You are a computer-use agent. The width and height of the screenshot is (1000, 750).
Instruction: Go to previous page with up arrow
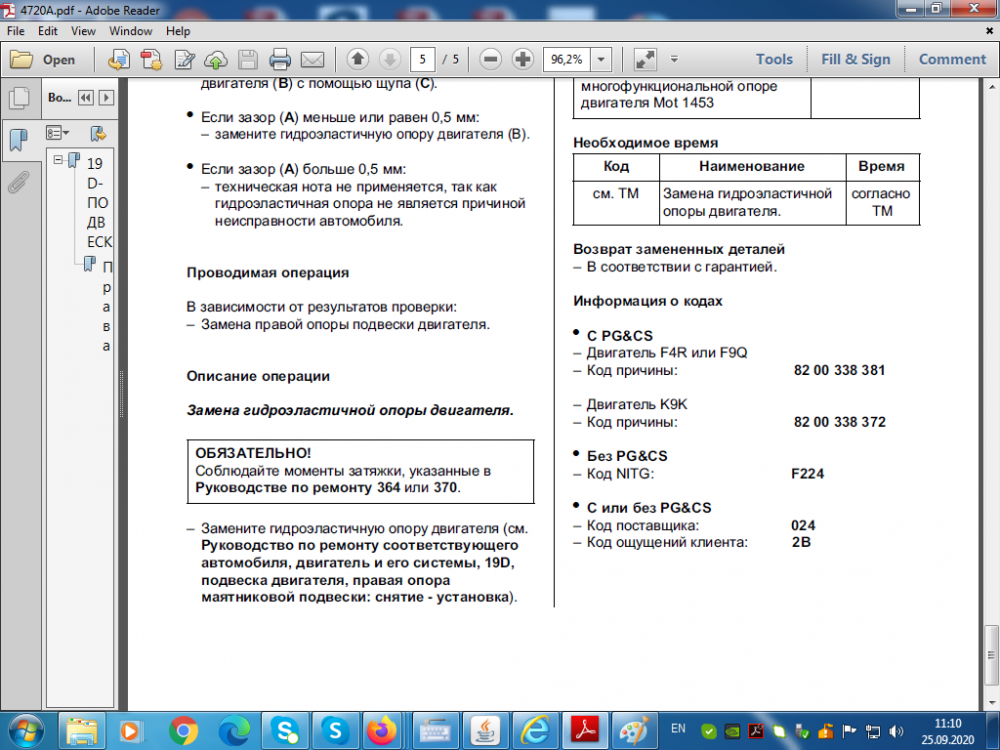click(358, 59)
